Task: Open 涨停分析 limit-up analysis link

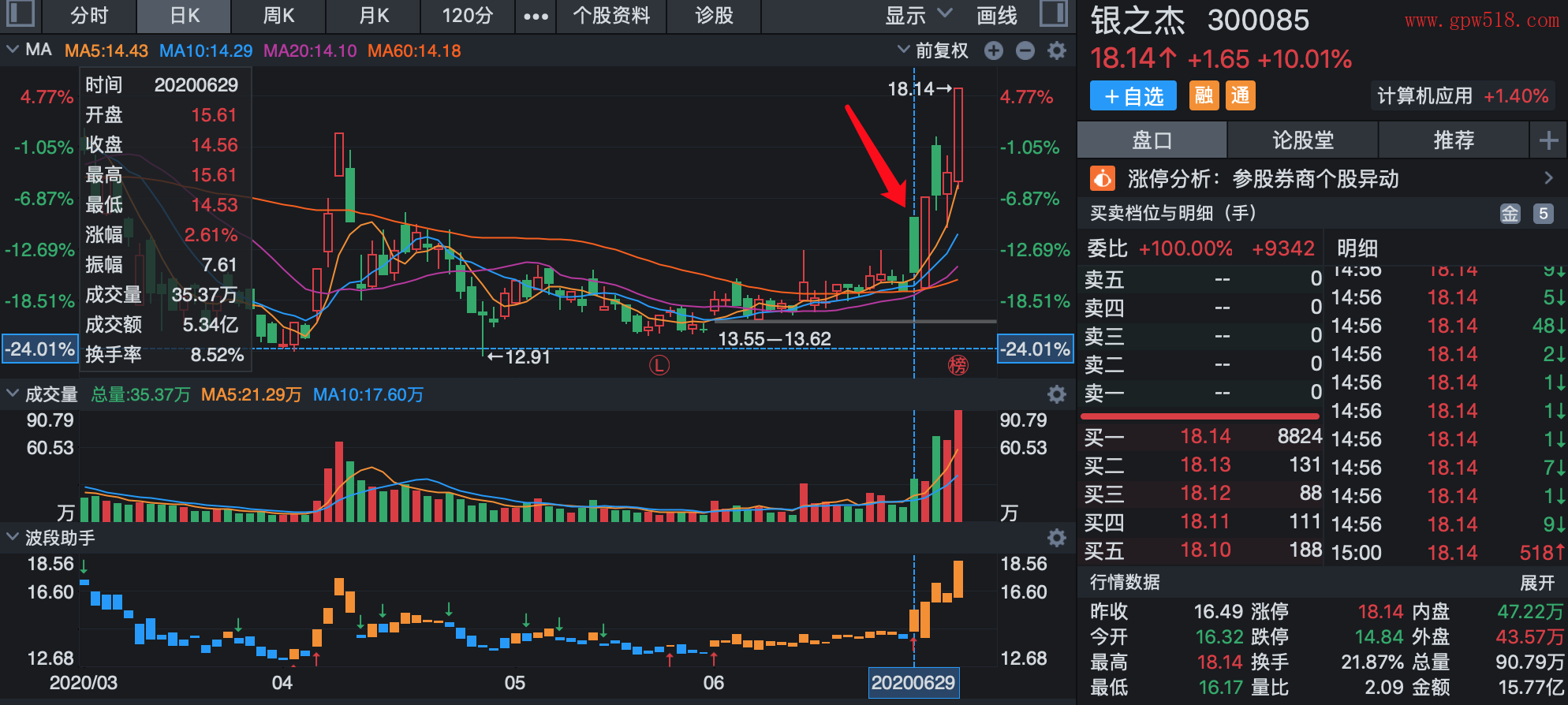Action: click(1321, 179)
